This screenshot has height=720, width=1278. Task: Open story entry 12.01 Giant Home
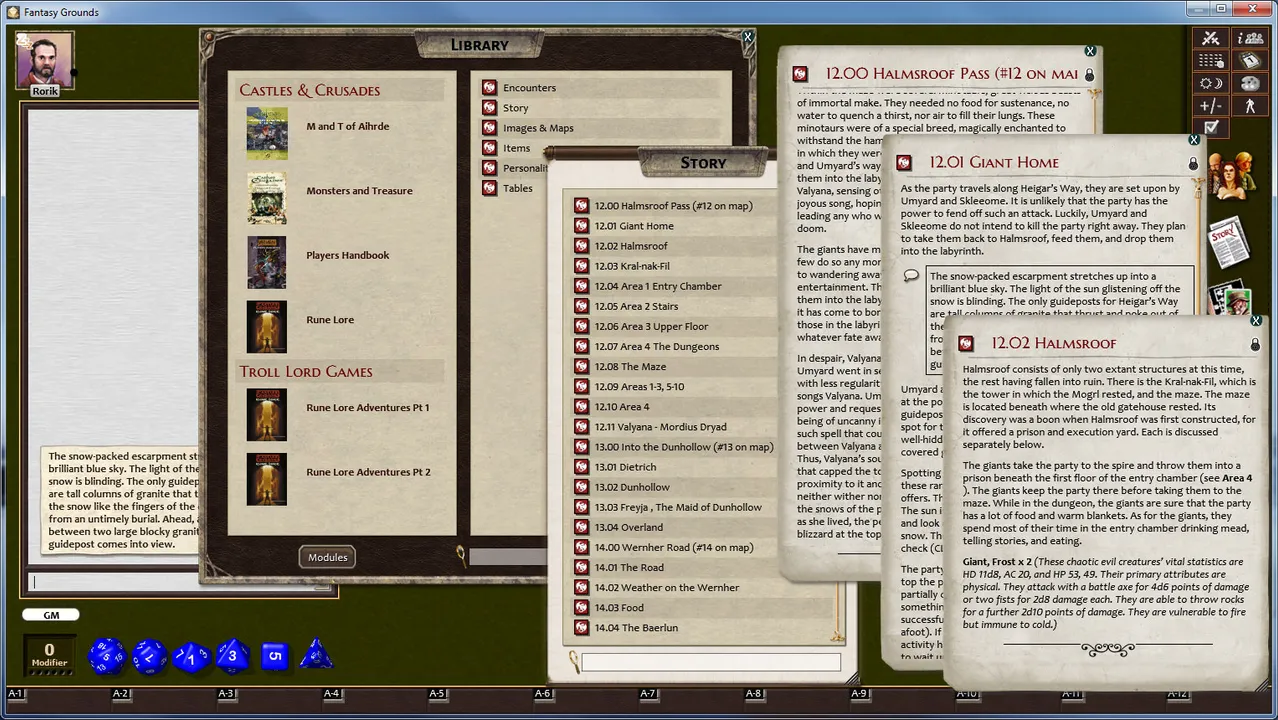coord(634,226)
